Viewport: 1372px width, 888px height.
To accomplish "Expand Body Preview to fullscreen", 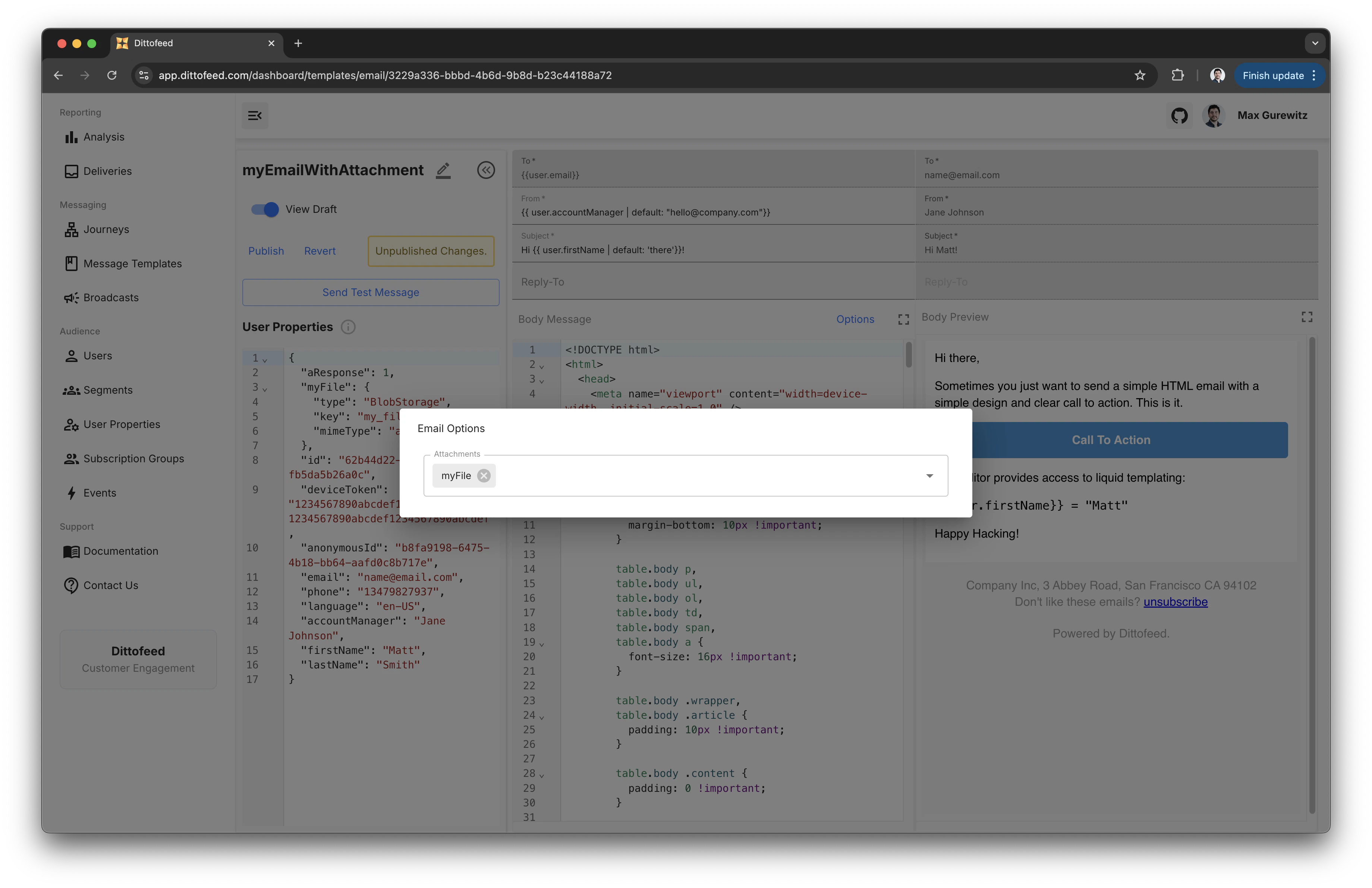I will tap(1306, 317).
